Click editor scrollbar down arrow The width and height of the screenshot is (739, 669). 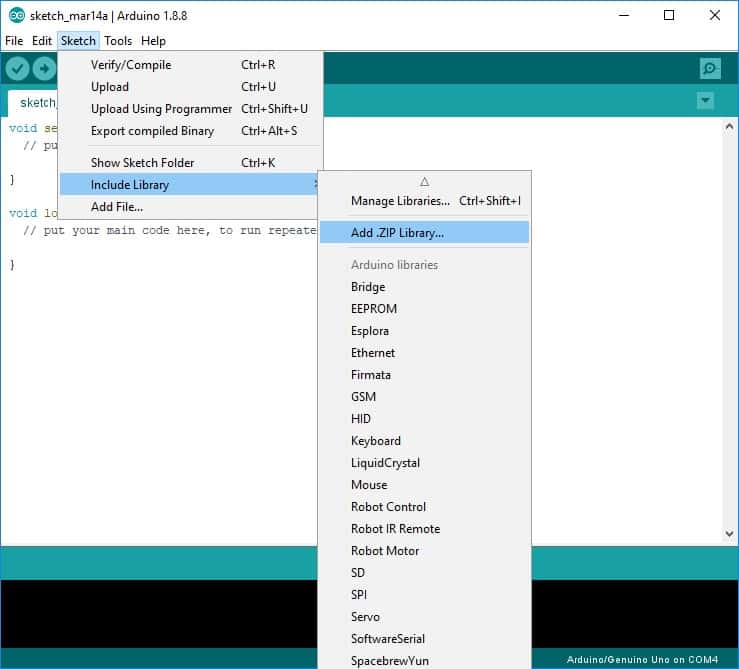pyautogui.click(x=729, y=534)
